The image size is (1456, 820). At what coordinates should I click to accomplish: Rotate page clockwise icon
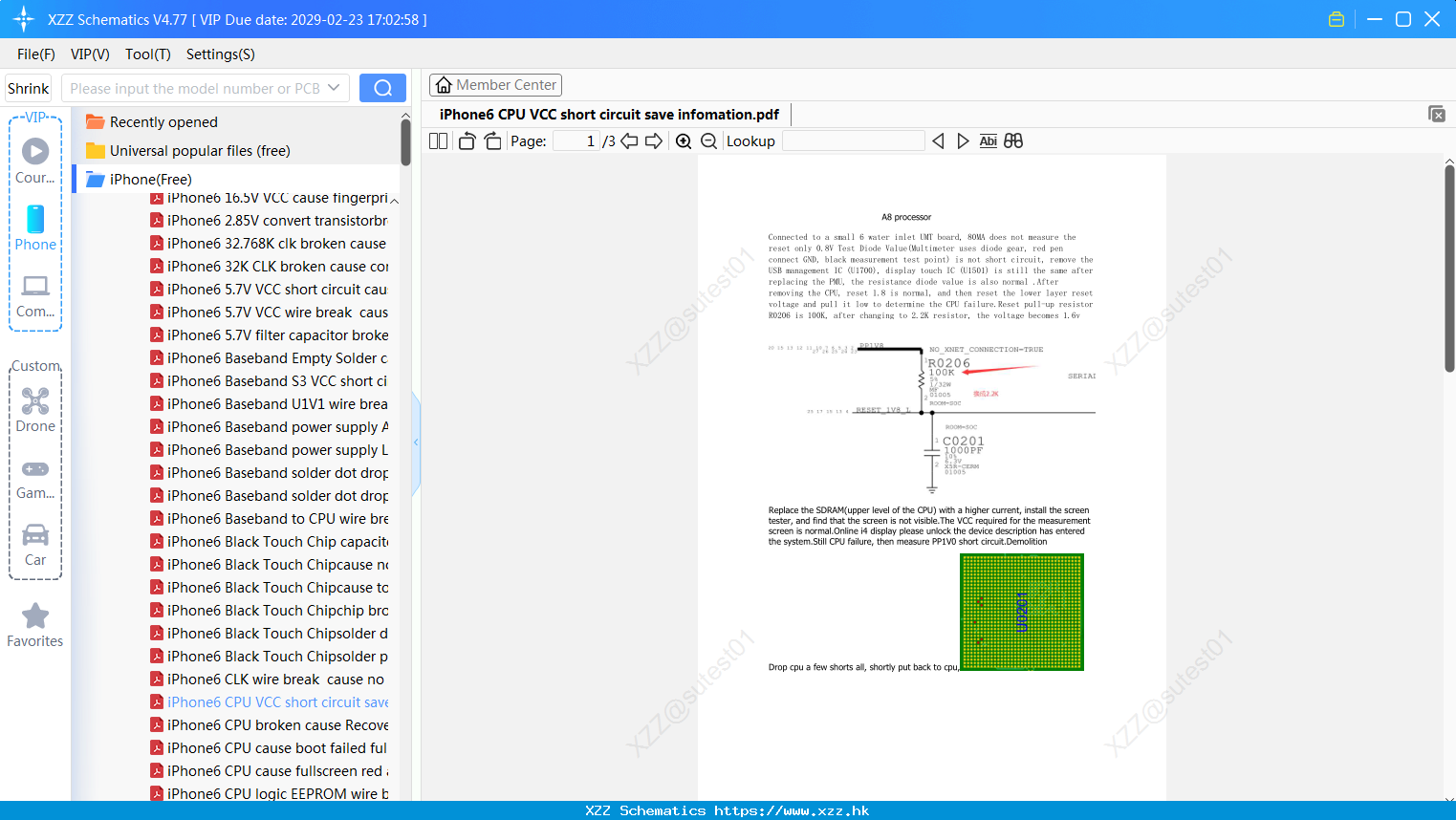pos(492,140)
